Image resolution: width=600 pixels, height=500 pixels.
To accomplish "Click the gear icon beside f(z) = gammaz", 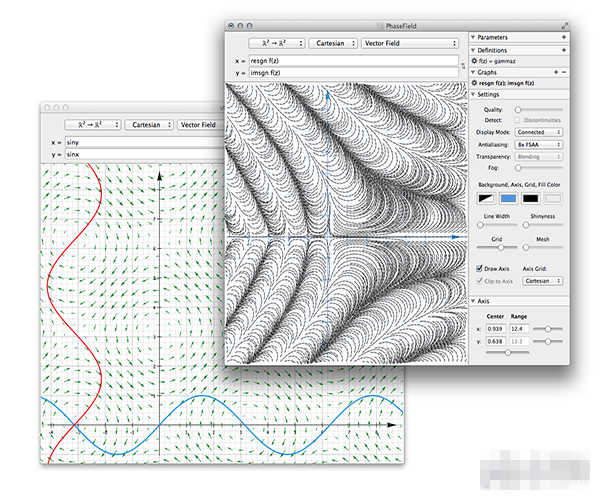I will pyautogui.click(x=475, y=61).
